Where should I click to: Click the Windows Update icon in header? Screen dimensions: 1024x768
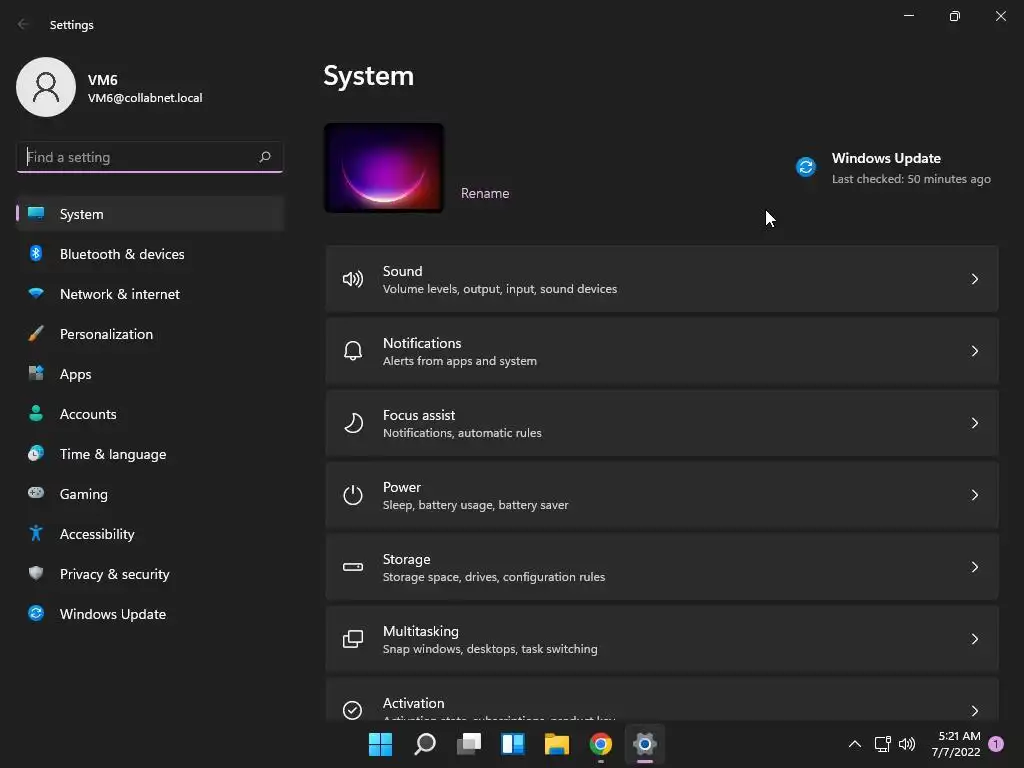tap(806, 167)
